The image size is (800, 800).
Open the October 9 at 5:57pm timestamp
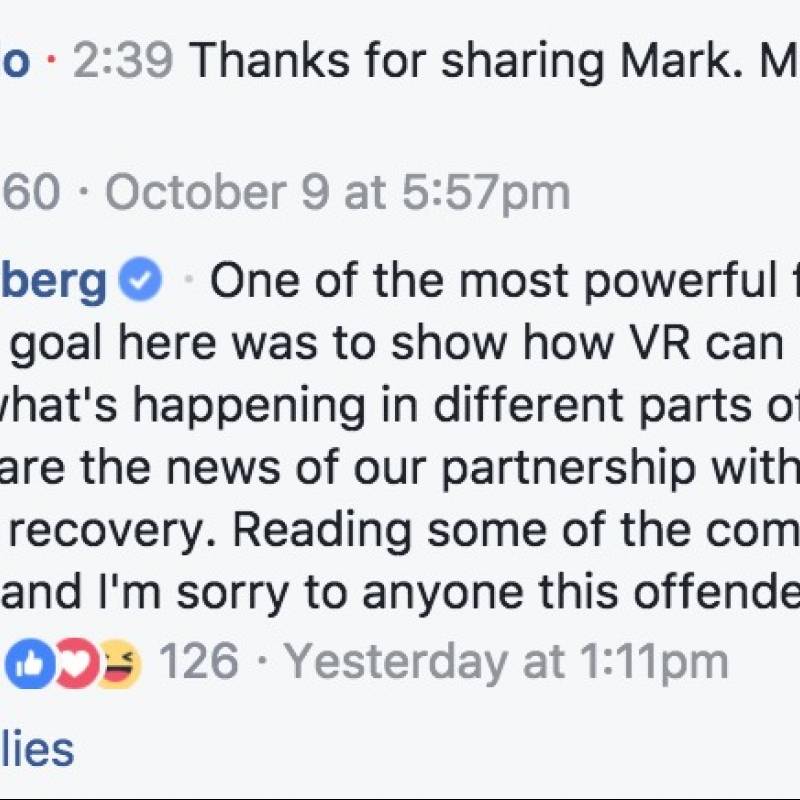point(338,193)
